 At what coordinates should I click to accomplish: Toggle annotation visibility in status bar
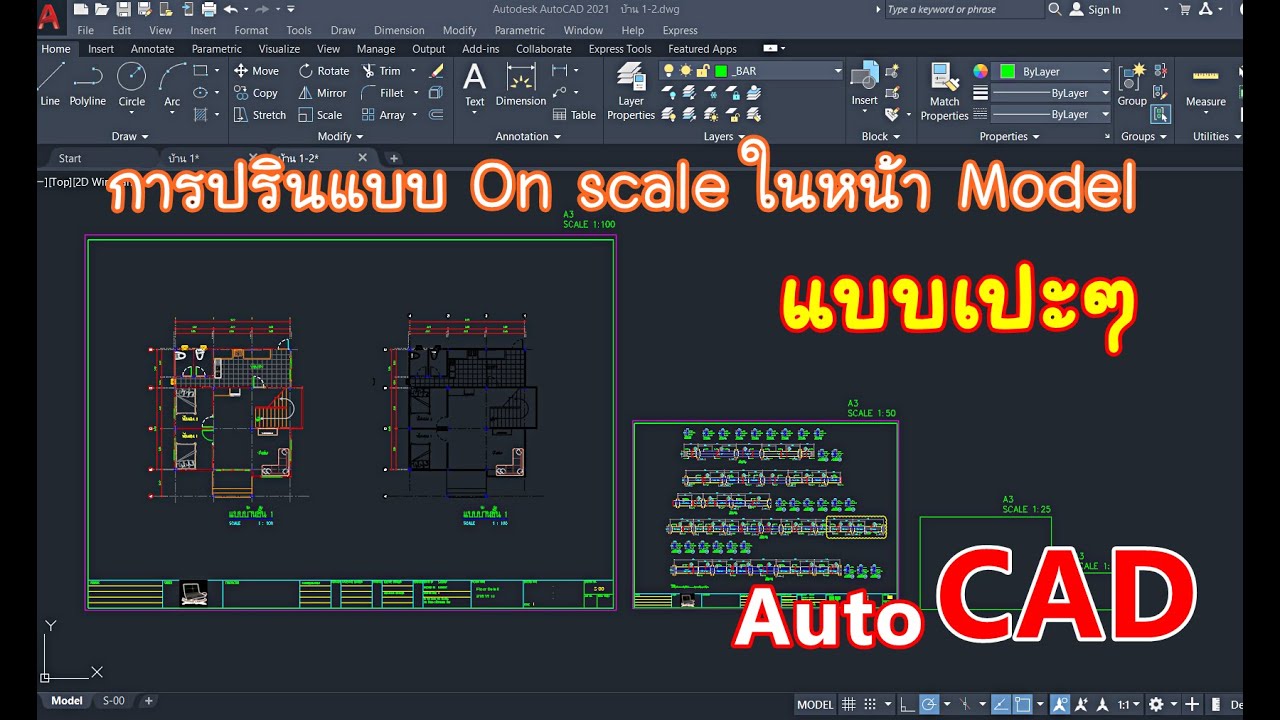[x=1060, y=705]
